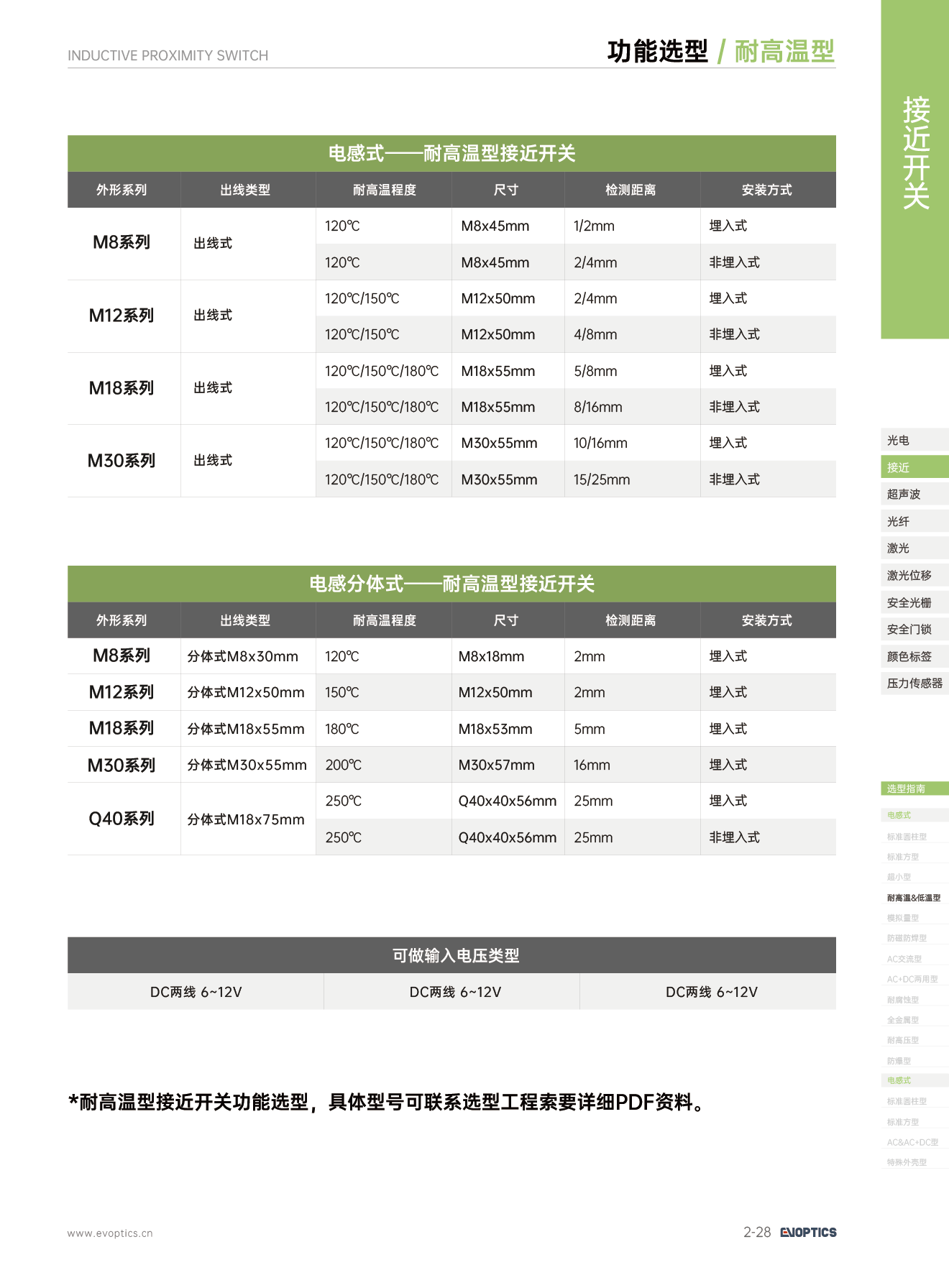Click the www.evoptics.cn footer link
This screenshot has width=949, height=1288.
point(110,1233)
